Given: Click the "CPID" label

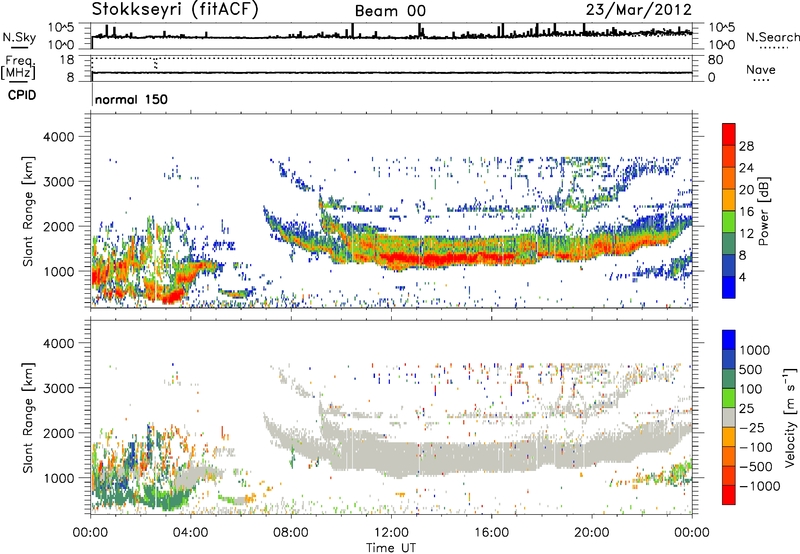Looking at the screenshot, I should click(22, 95).
